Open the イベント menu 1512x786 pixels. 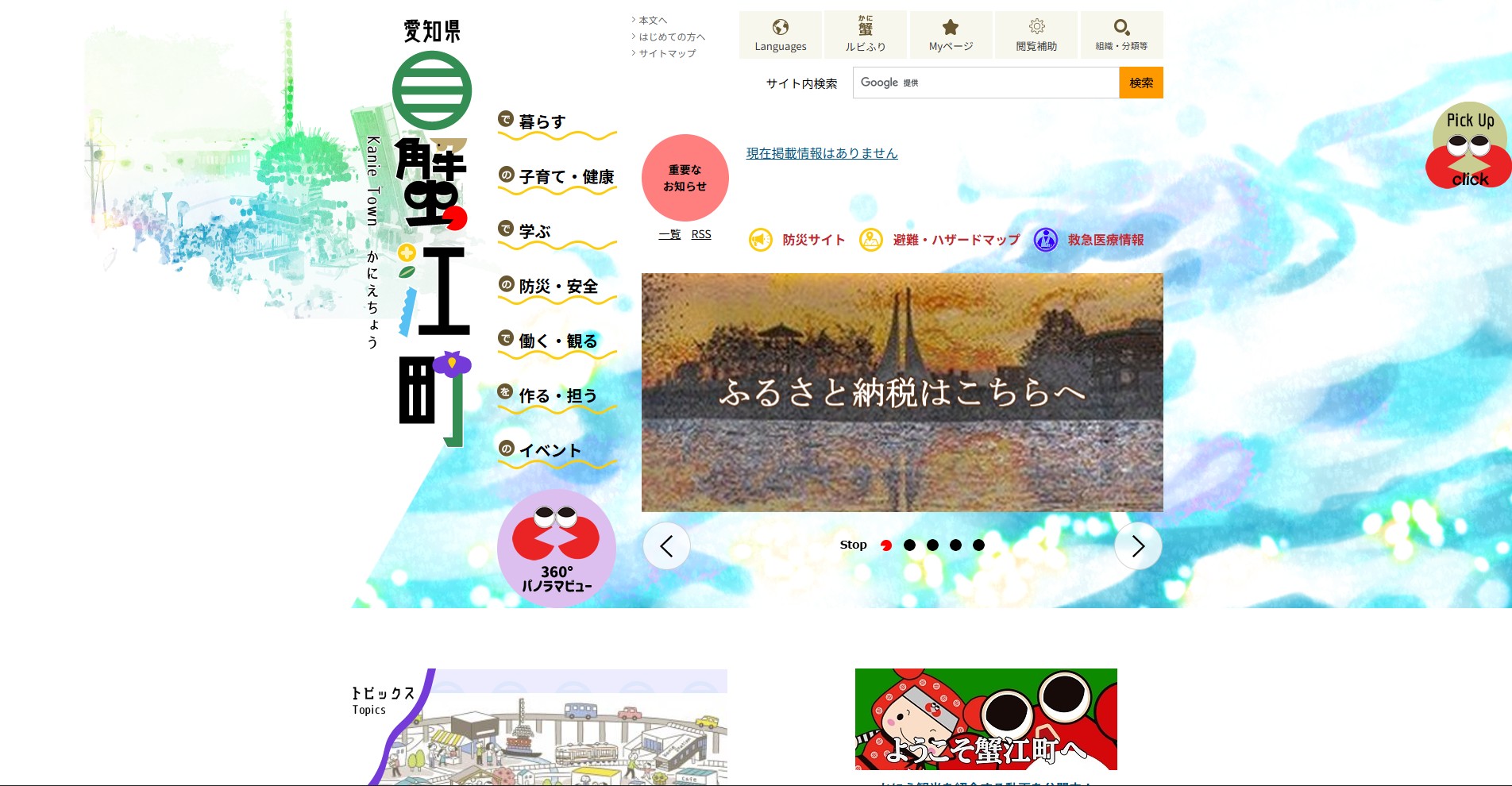pos(557,453)
